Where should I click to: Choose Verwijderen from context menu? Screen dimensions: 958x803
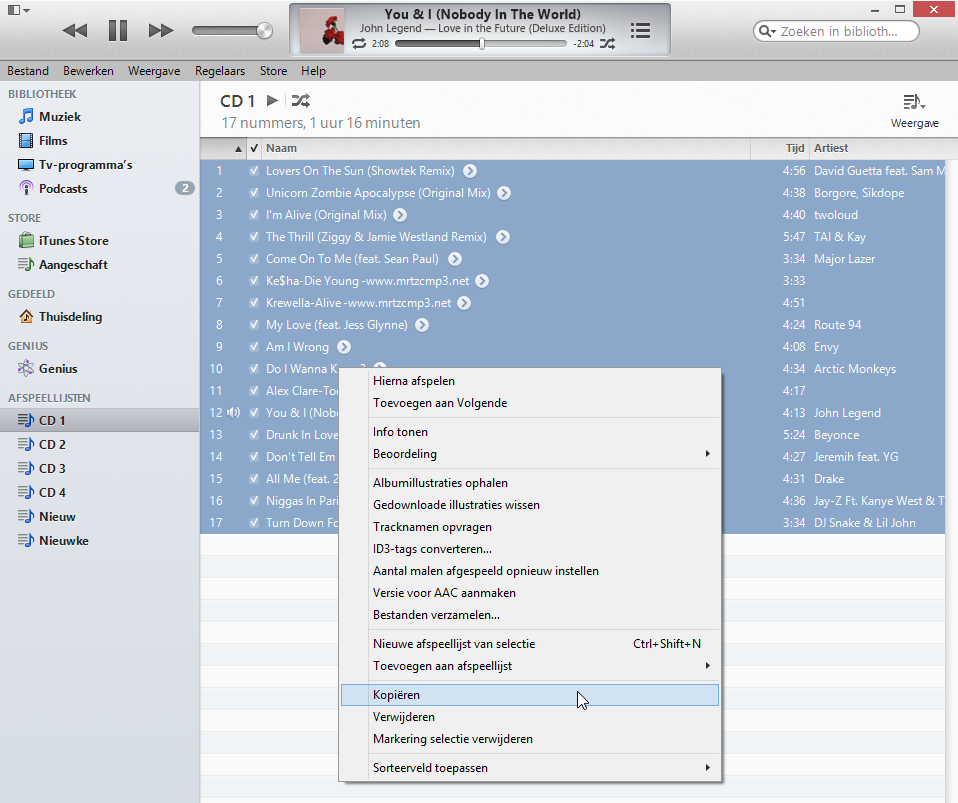(530, 717)
